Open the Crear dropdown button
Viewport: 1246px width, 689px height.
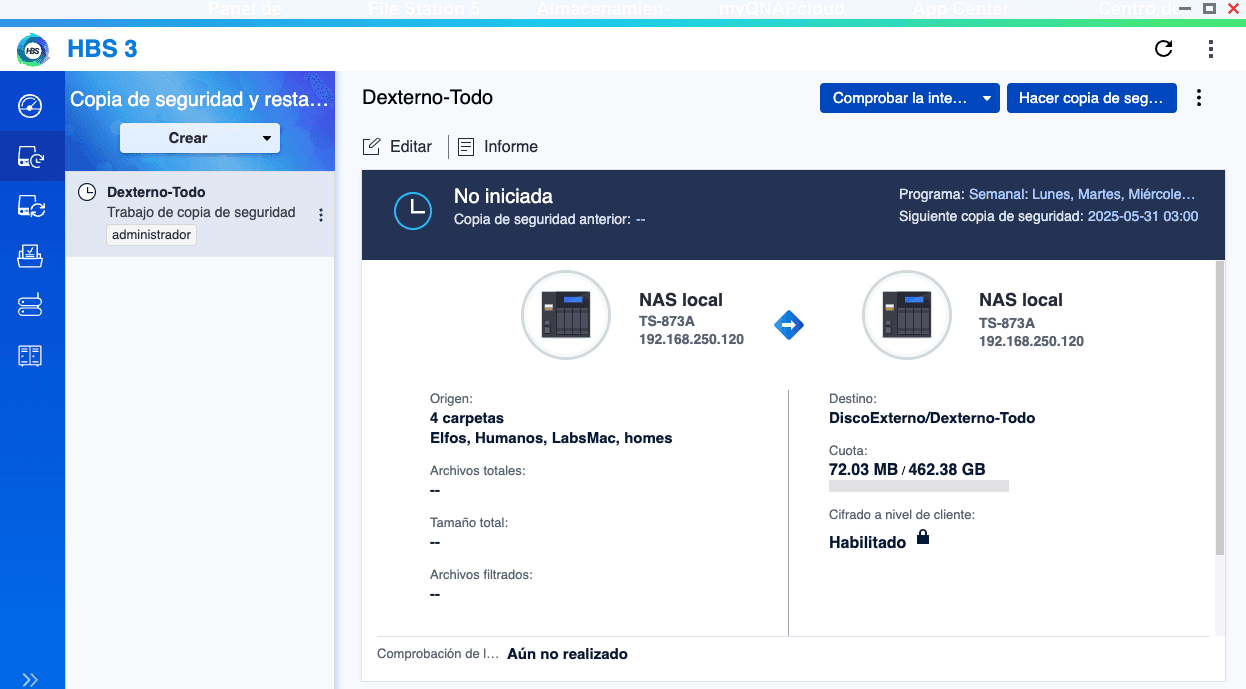tap(200, 138)
